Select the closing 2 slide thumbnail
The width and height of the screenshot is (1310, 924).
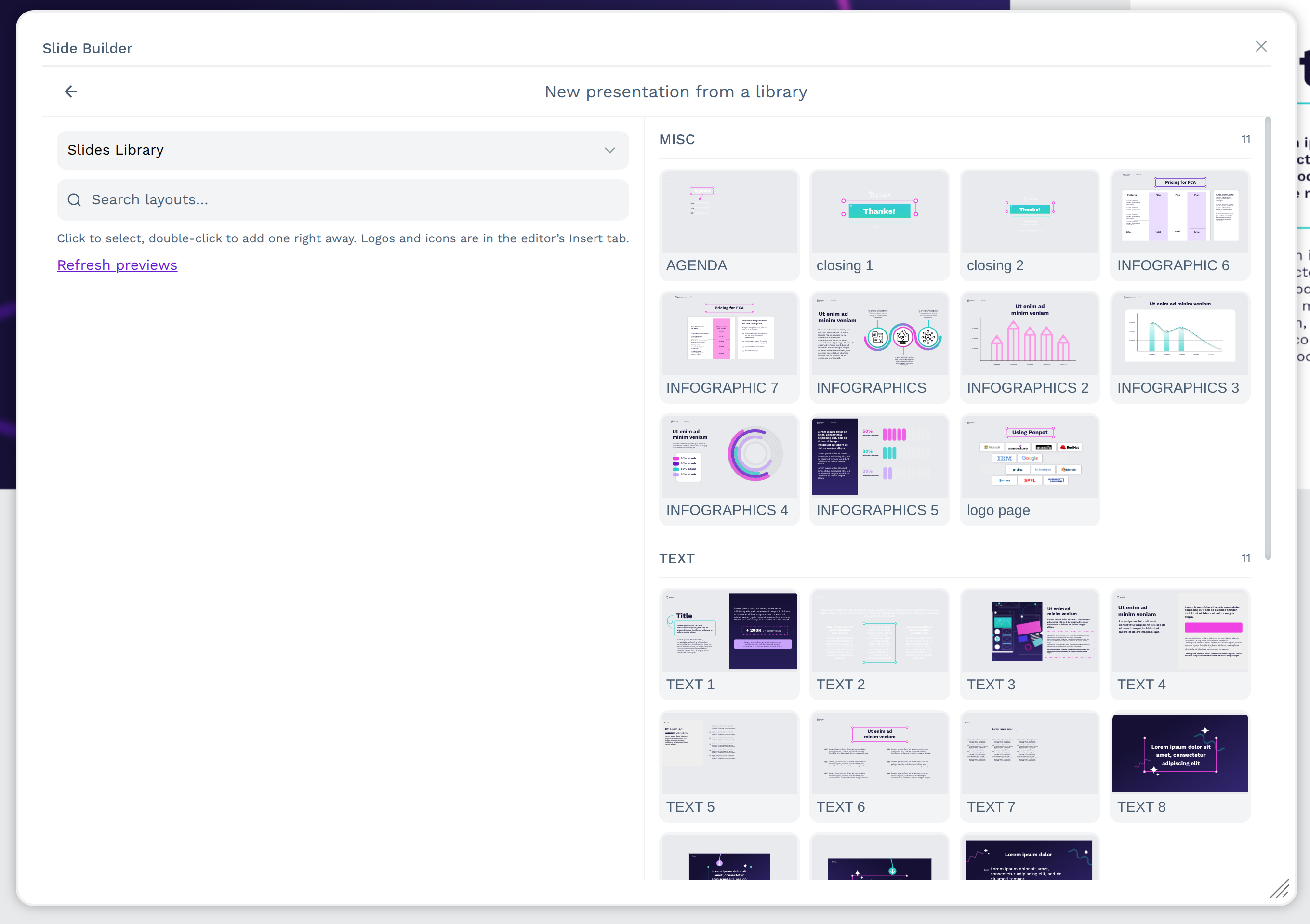tap(1030, 224)
